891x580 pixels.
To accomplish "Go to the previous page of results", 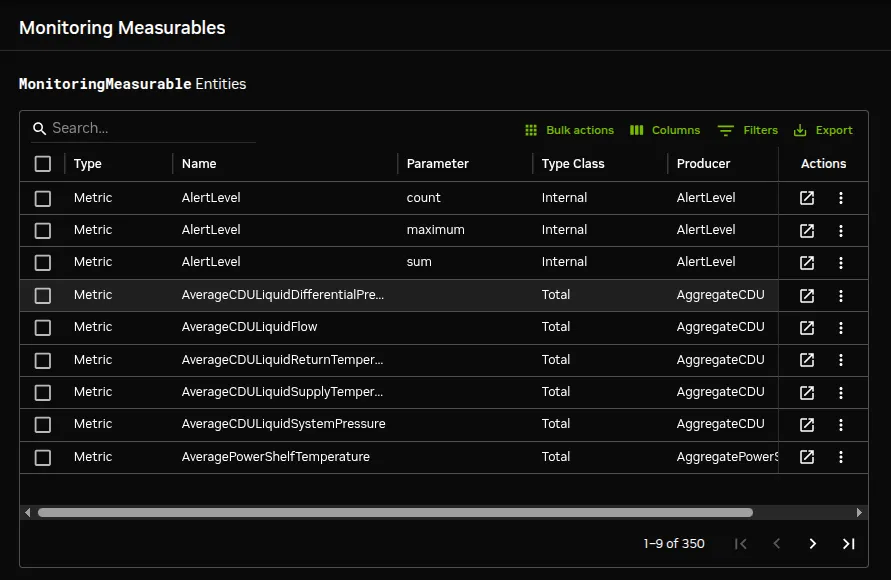I will pyautogui.click(x=776, y=544).
